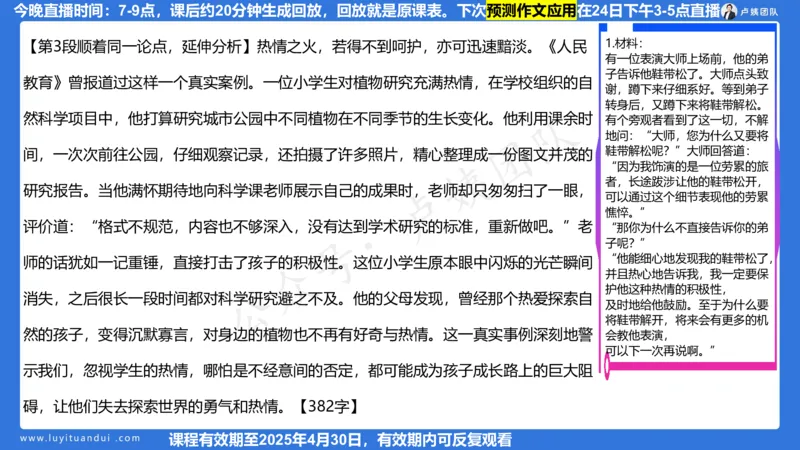Image resolution: width=800 pixels, height=450 pixels.
Task: Click '忽视学生的热情' in the essay
Action: tap(136, 371)
